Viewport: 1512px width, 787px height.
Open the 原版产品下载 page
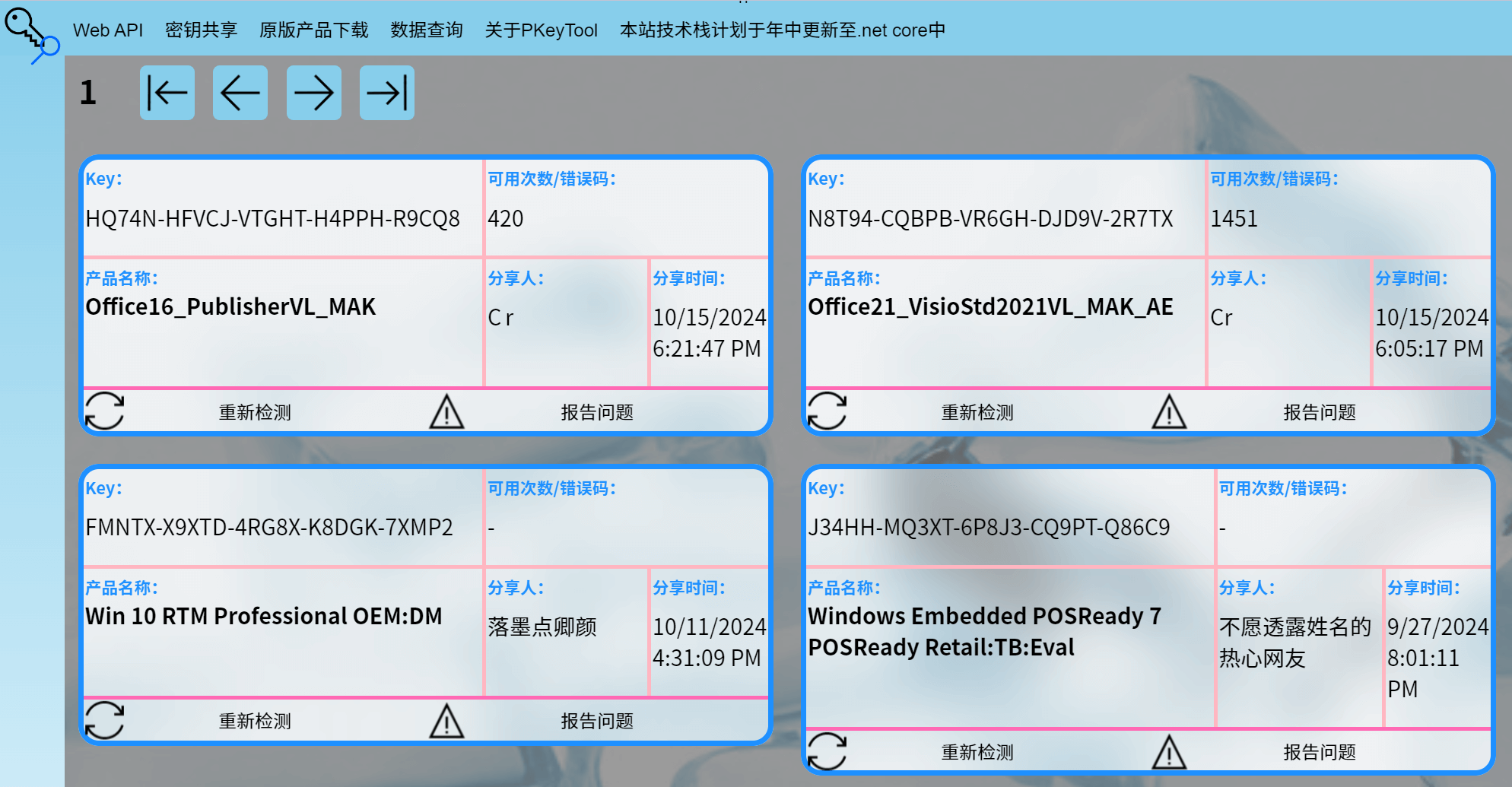point(313,30)
